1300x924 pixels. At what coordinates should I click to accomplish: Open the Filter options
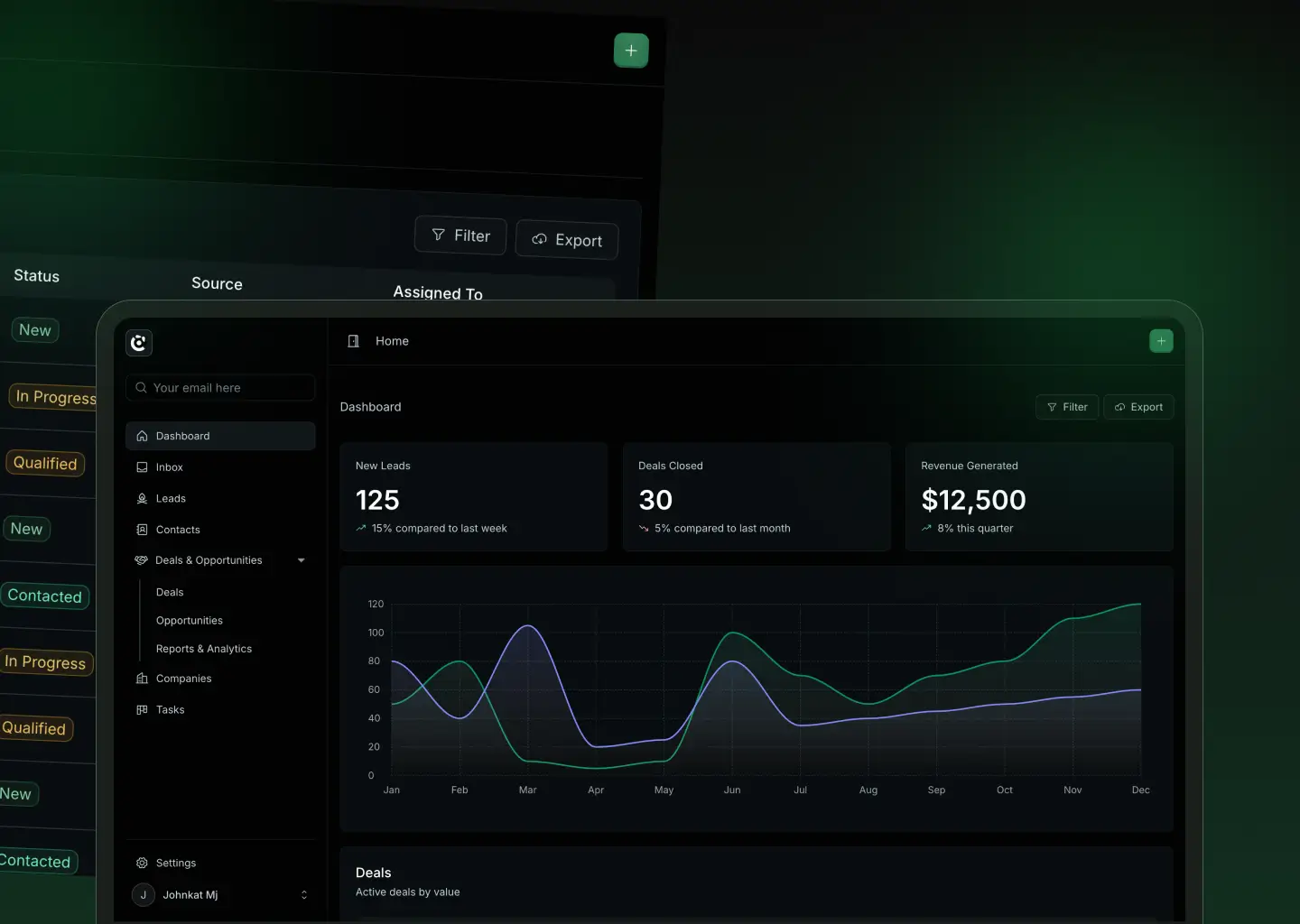1066,407
